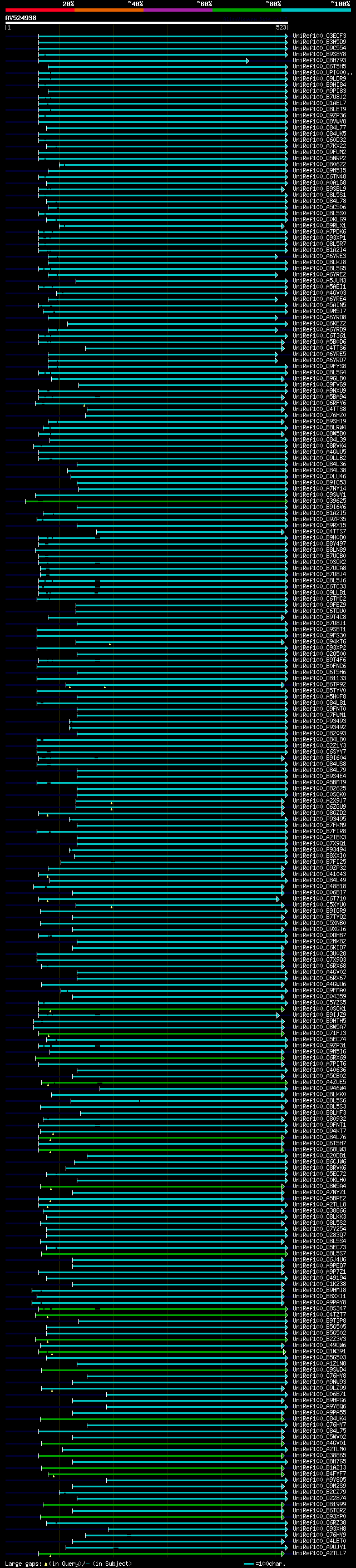This screenshot has height=1568, width=356.
Task: Select the UniRef100_Q39625 entry
Action: [319, 501]
